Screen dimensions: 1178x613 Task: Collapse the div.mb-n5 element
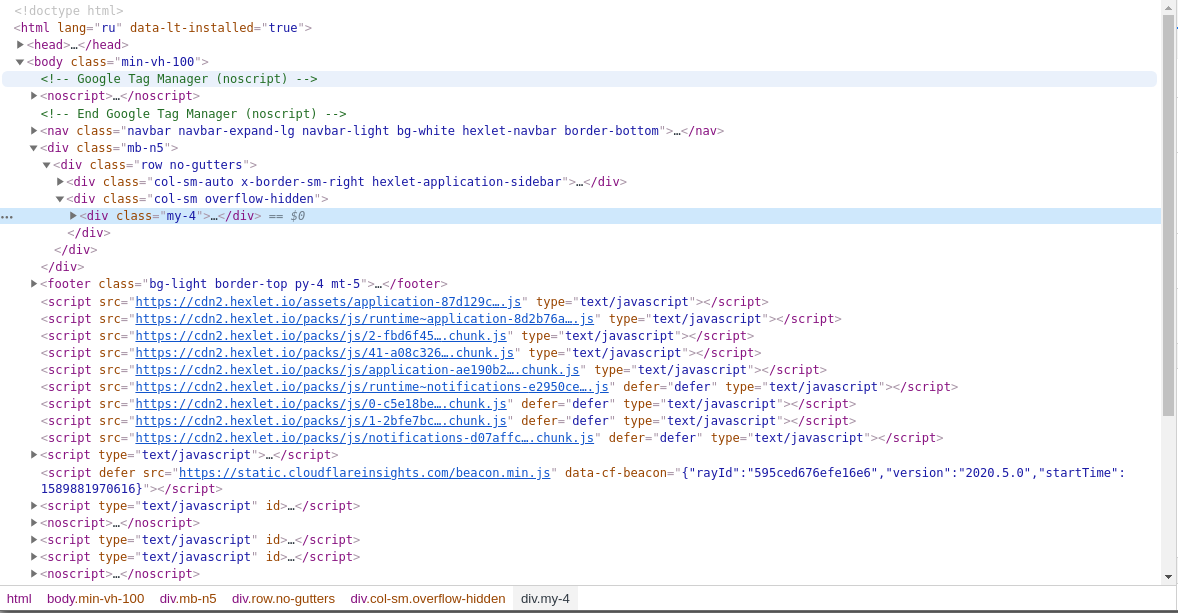tap(33, 147)
